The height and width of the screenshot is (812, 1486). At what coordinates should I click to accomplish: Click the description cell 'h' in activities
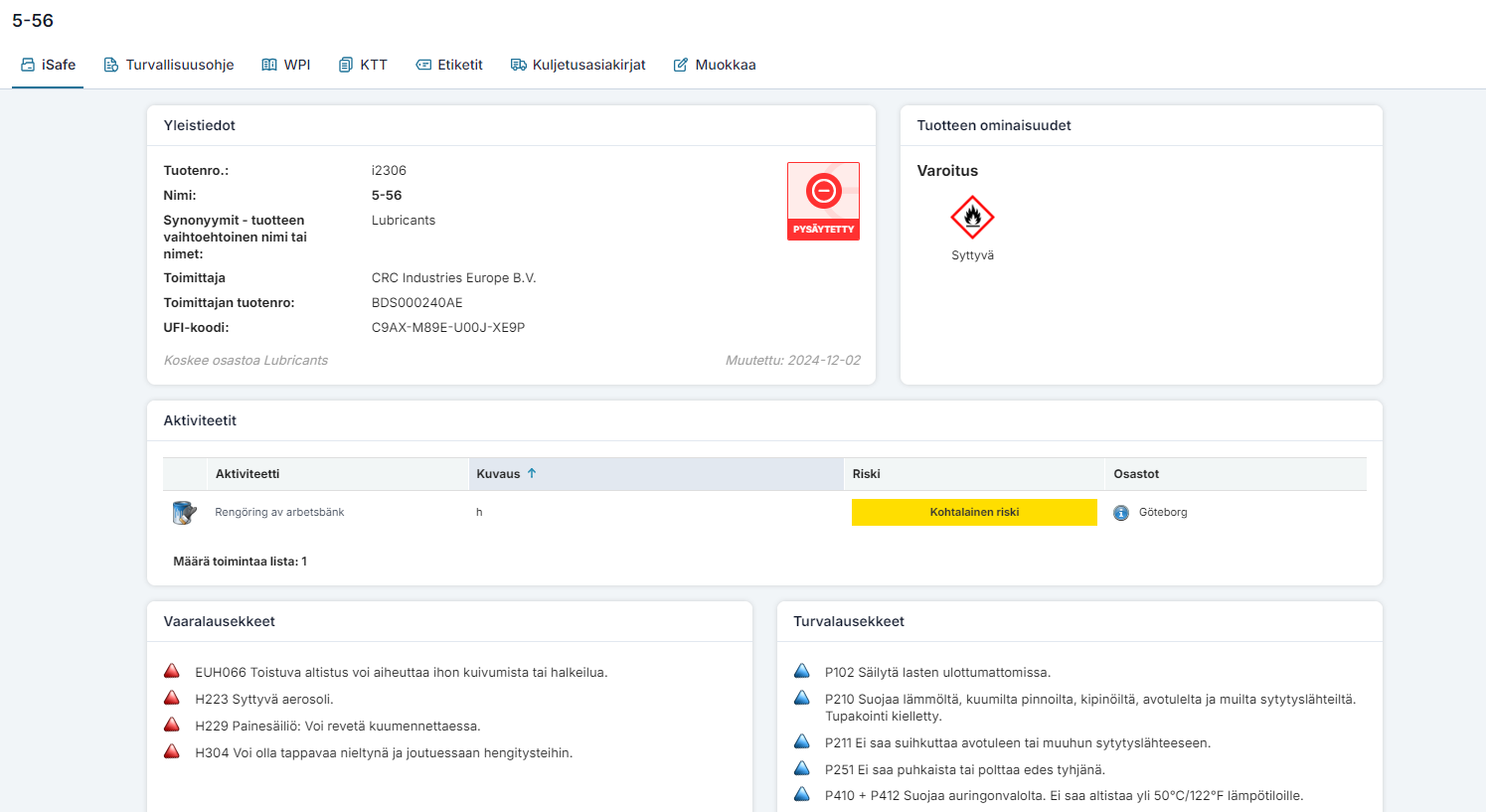click(479, 512)
